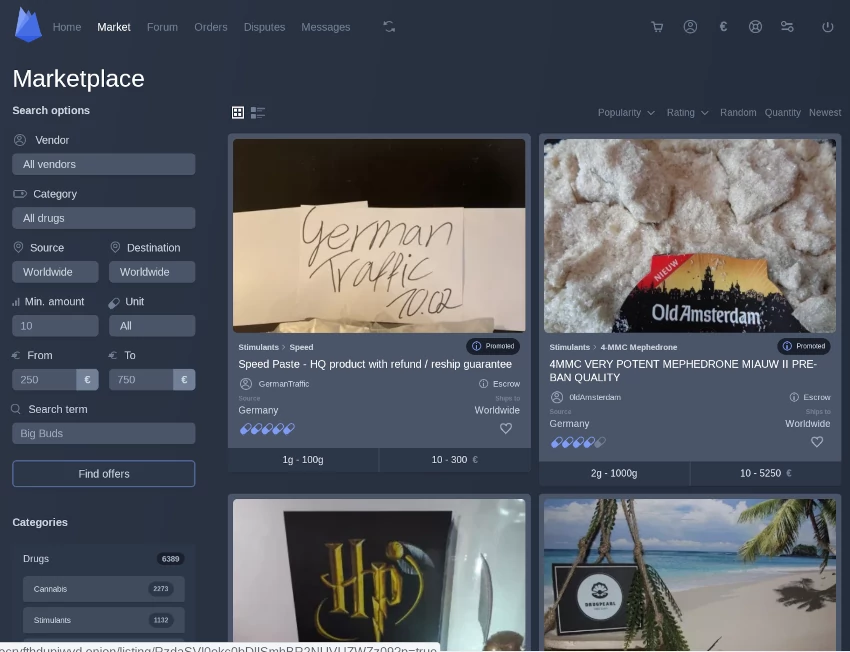Click the refresh arrows icon in navbar
This screenshot has width=850, height=652.
pos(389,27)
